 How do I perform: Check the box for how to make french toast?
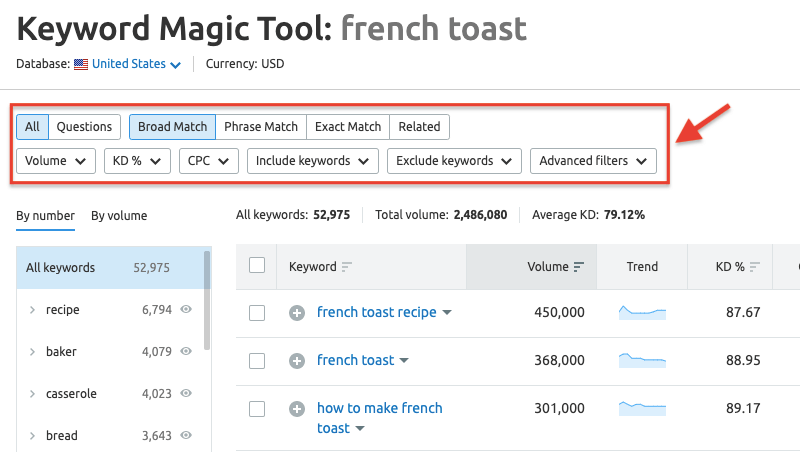pos(257,409)
